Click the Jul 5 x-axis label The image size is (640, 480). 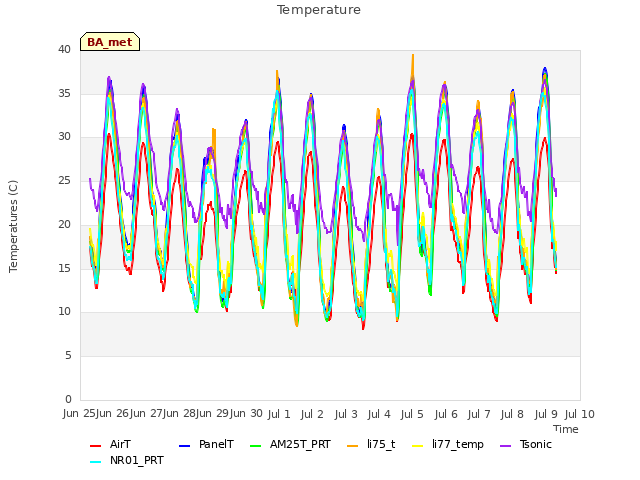412,414
